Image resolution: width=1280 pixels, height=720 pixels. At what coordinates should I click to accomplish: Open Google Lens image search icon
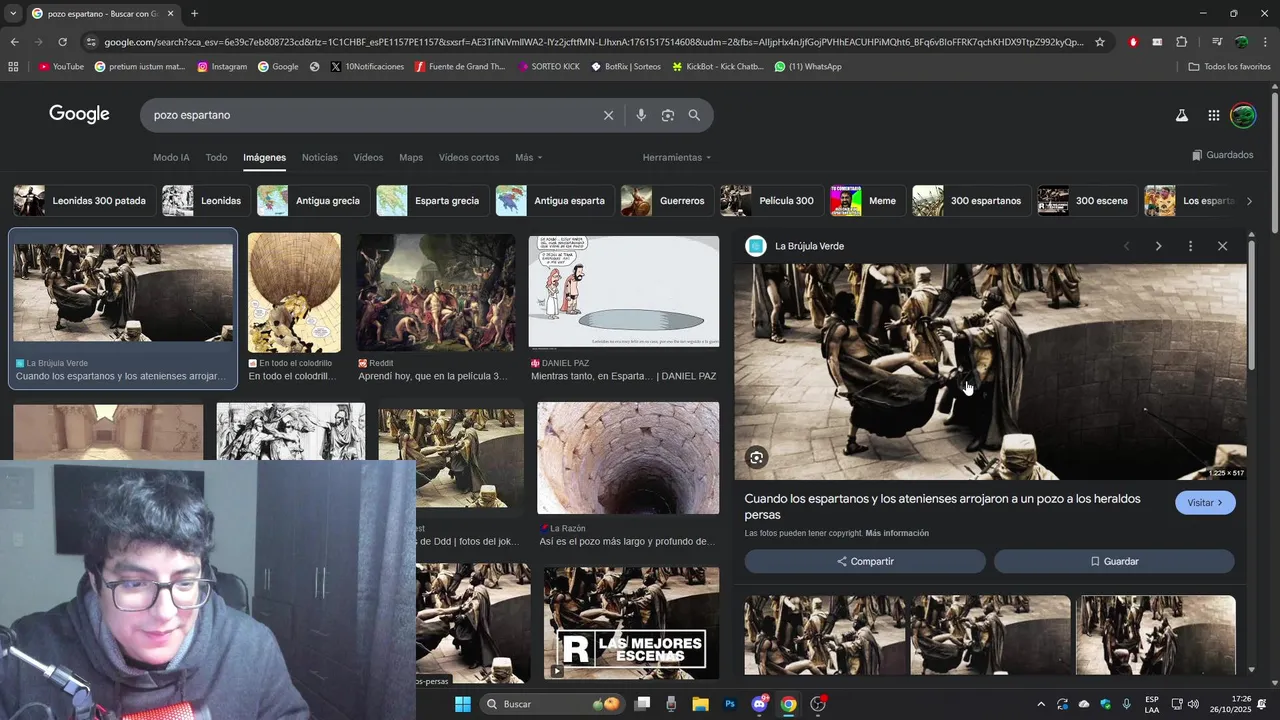tap(668, 115)
